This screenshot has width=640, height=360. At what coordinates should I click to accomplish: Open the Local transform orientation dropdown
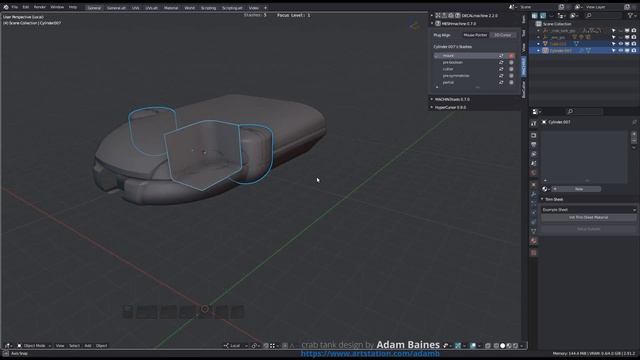(x=236, y=346)
